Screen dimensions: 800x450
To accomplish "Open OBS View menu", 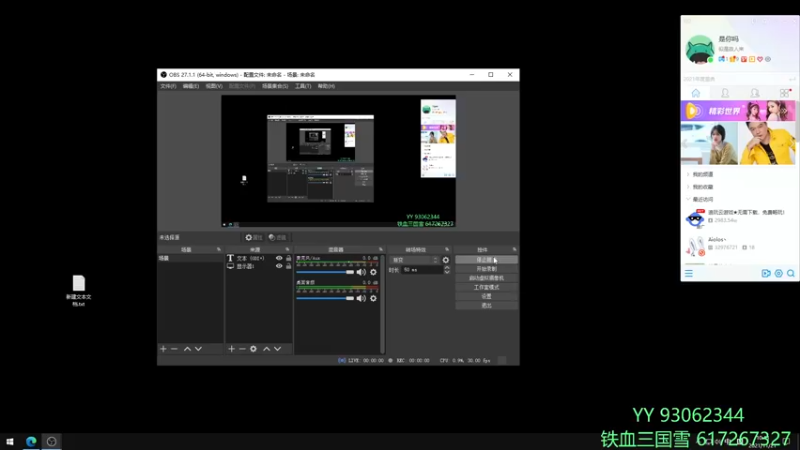I will [214, 86].
